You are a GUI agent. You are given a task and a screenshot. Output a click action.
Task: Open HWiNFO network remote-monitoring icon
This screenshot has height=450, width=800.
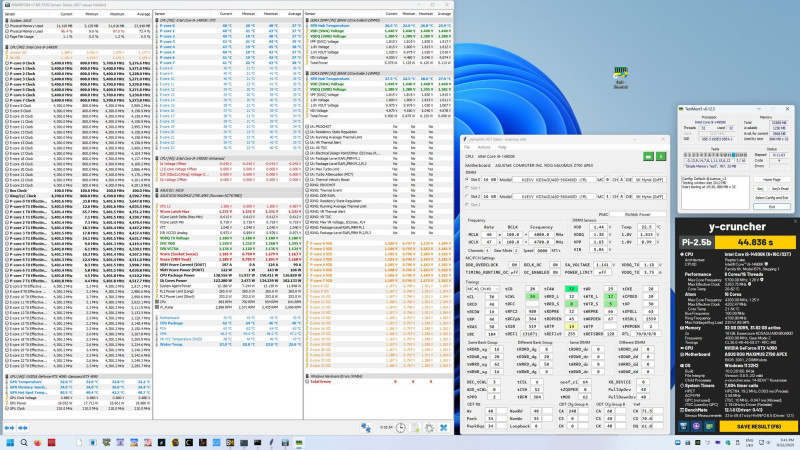366,428
